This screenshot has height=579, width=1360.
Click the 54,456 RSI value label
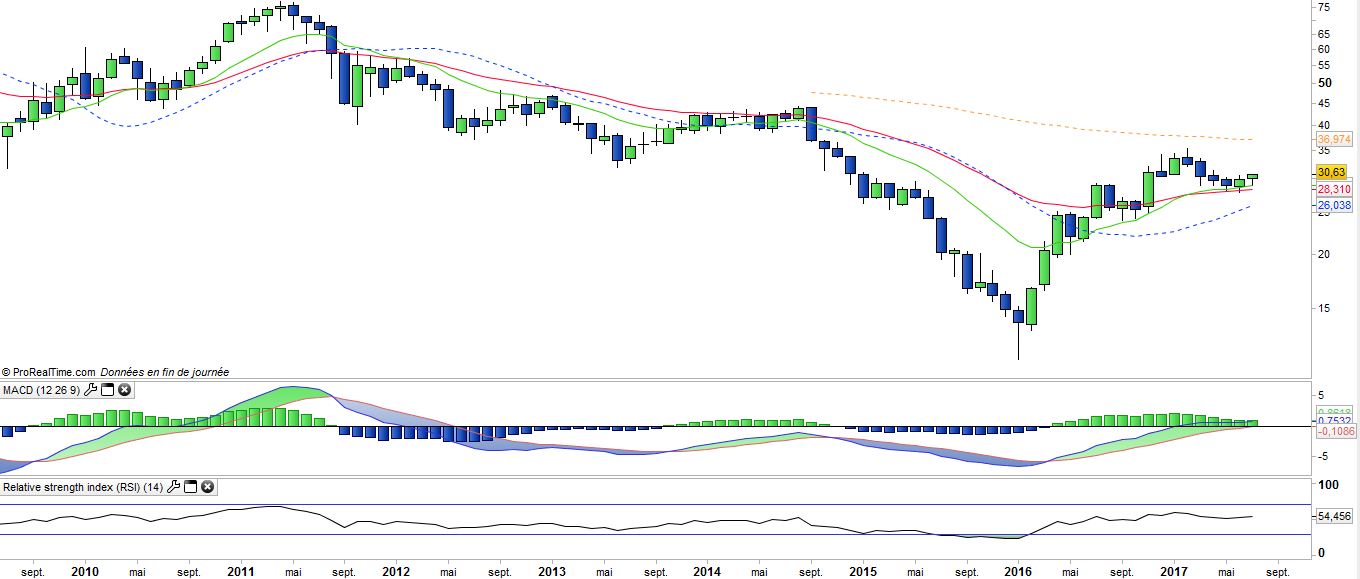click(1335, 517)
